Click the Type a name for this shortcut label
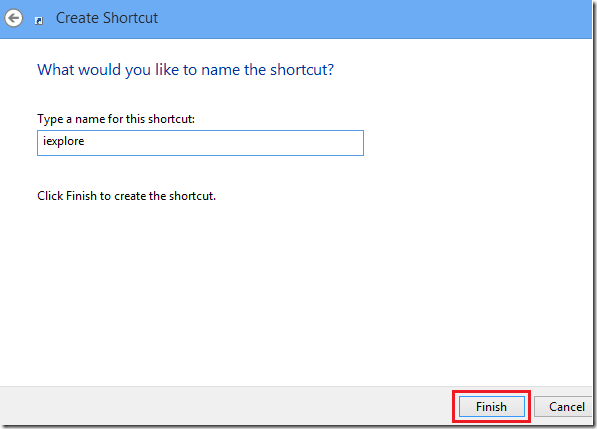 pyautogui.click(x=116, y=119)
